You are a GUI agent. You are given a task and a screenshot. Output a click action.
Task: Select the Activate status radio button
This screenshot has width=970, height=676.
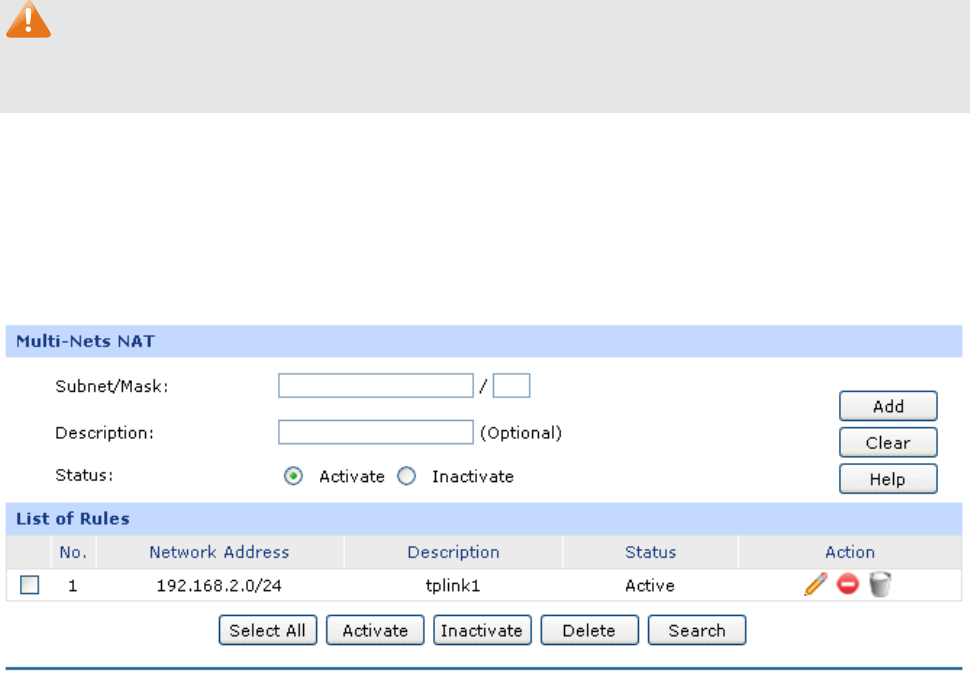(x=293, y=476)
